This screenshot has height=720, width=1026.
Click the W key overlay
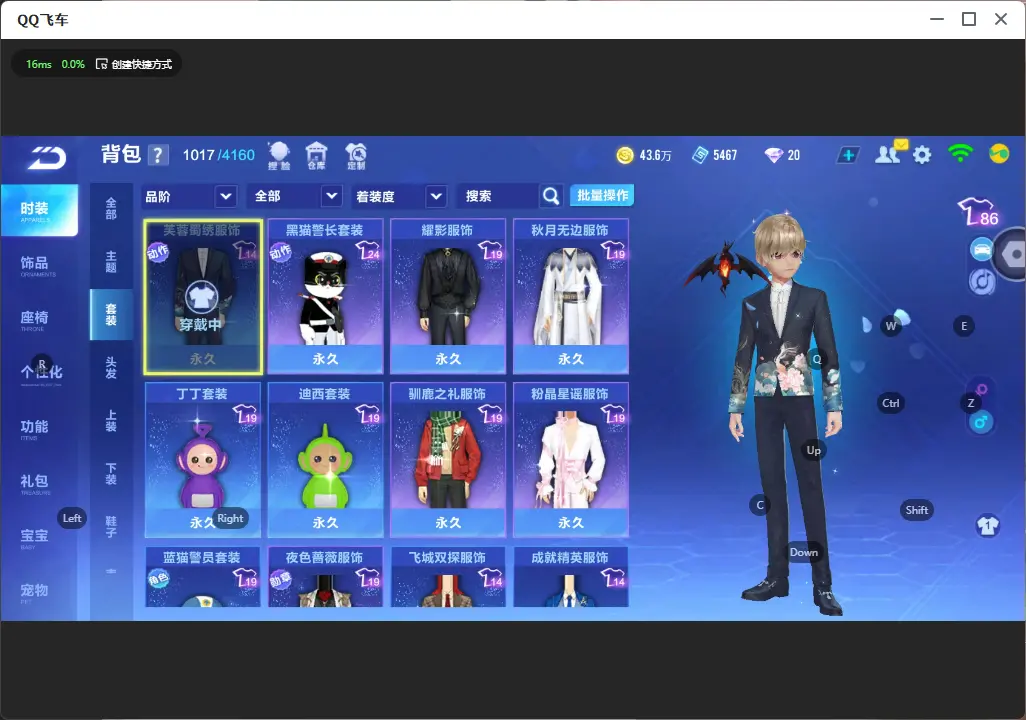click(891, 325)
